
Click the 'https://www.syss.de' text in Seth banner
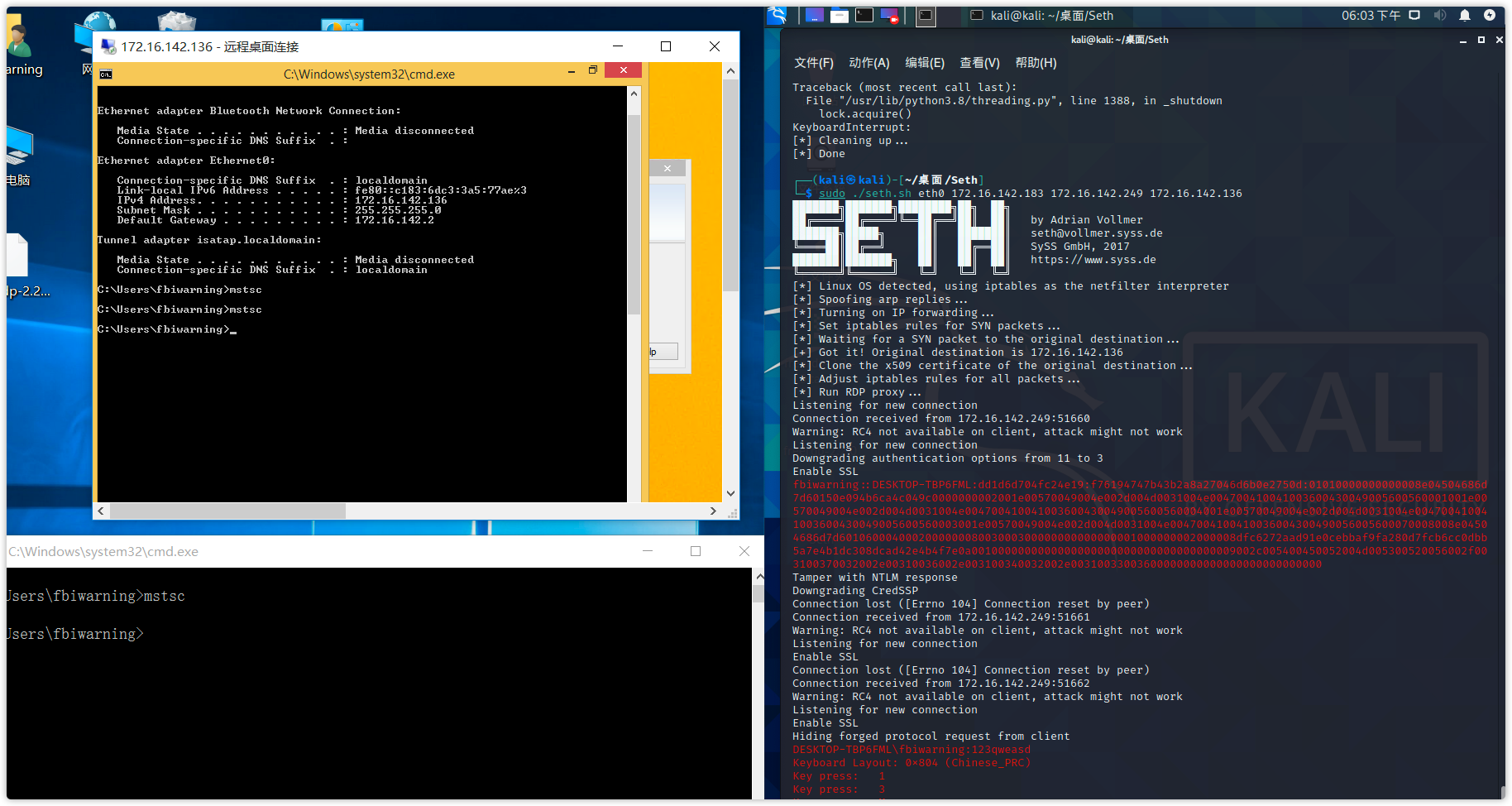click(x=1093, y=260)
